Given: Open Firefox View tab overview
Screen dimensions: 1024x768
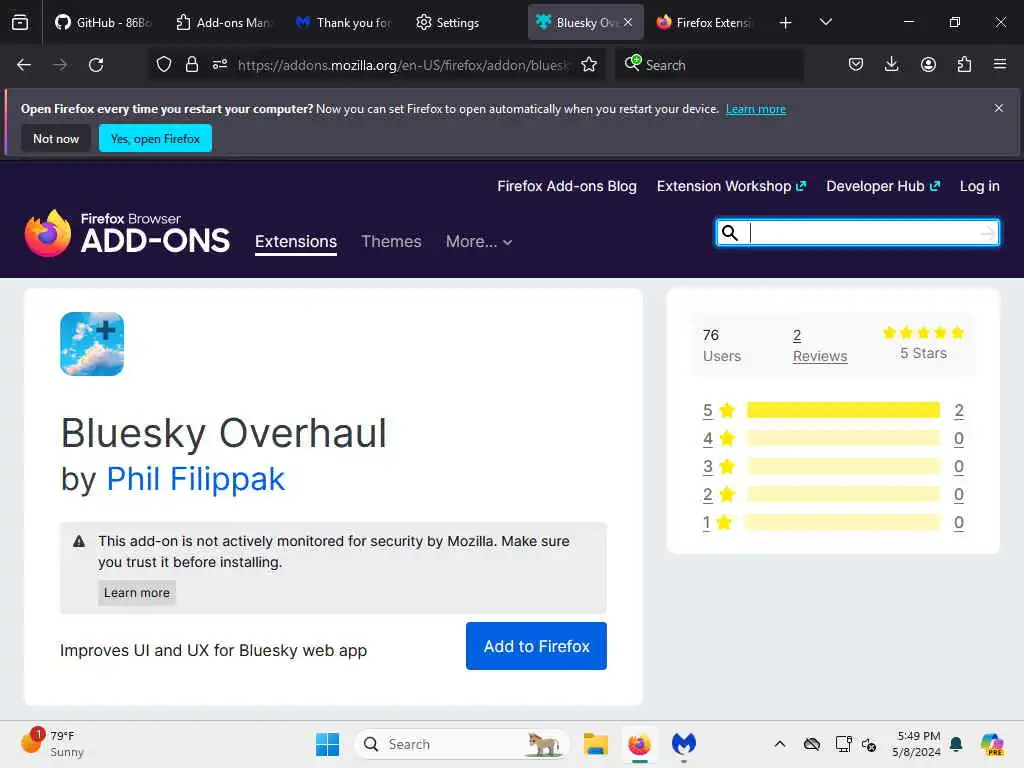Looking at the screenshot, I should 20,22.
